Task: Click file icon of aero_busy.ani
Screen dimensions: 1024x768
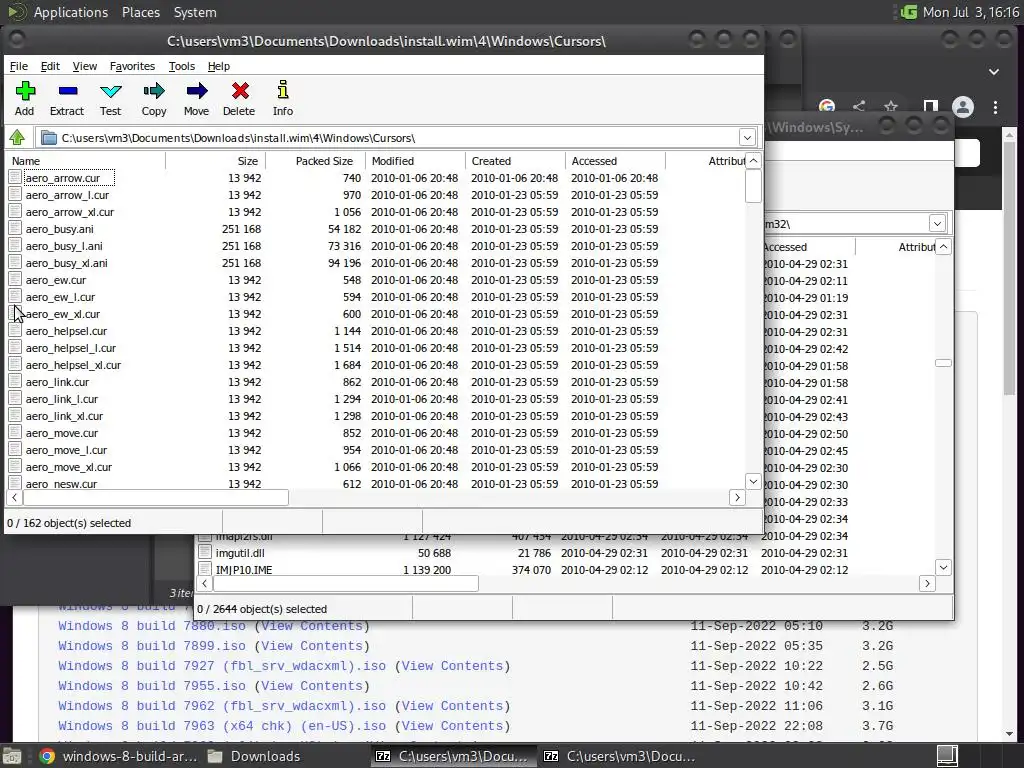Action: [15, 229]
